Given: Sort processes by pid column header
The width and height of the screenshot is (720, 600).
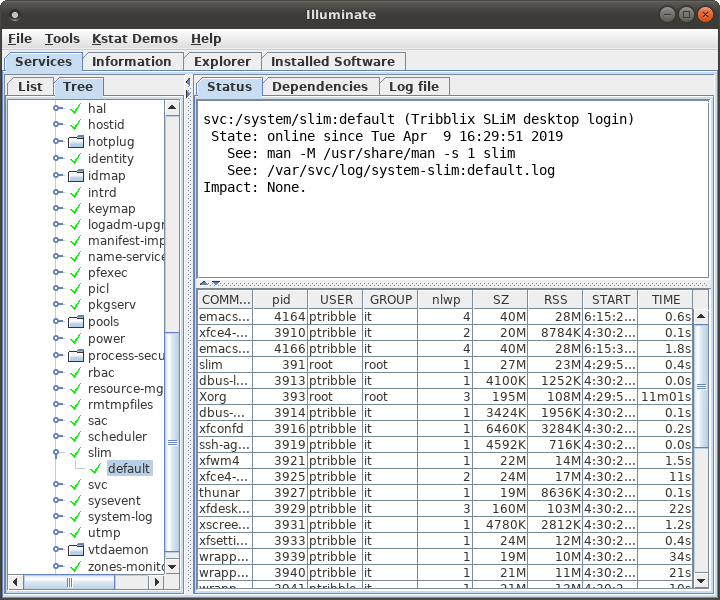Looking at the screenshot, I should point(281,300).
